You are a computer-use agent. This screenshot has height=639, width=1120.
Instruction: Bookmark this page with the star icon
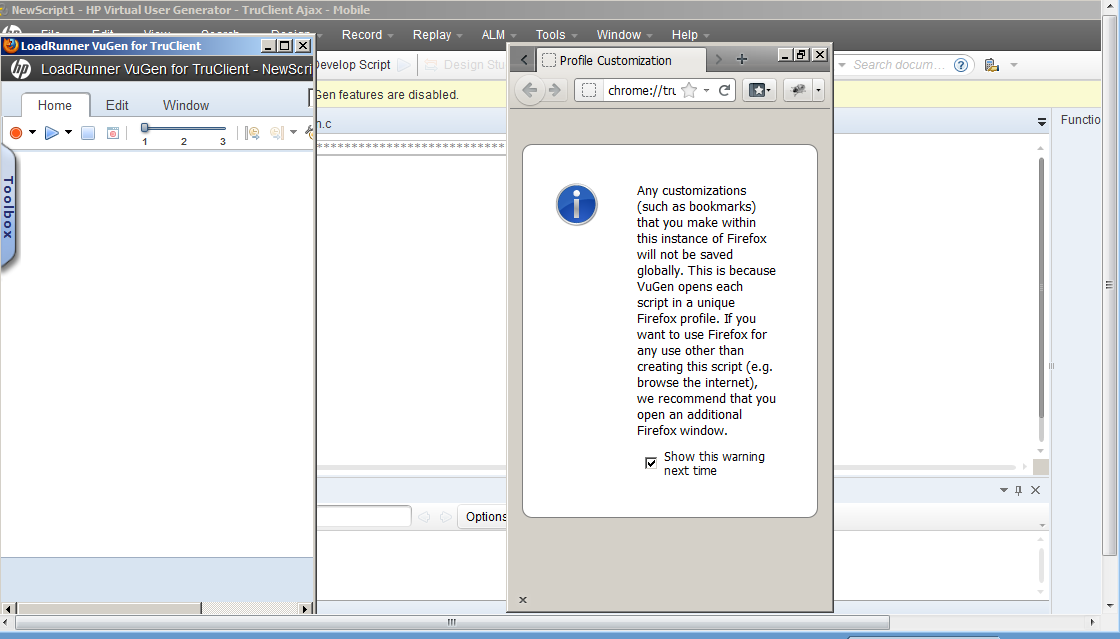coord(689,90)
